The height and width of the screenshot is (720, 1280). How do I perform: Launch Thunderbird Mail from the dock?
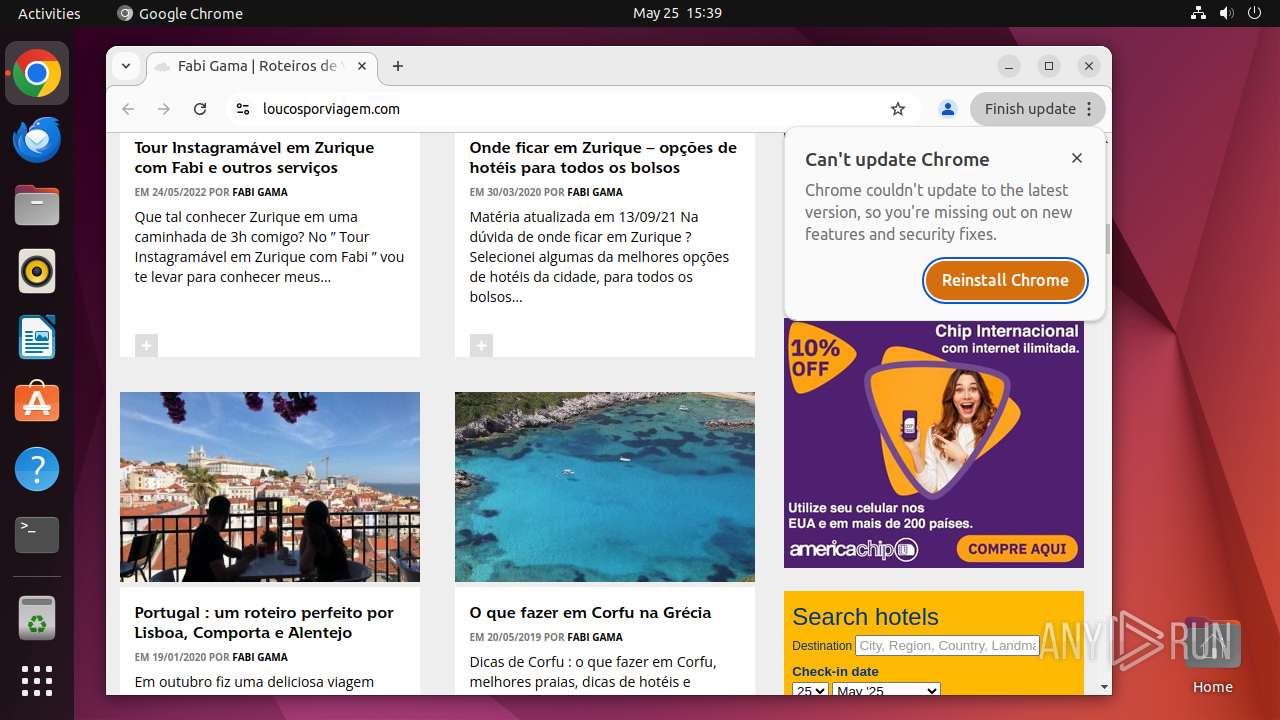coord(37,140)
